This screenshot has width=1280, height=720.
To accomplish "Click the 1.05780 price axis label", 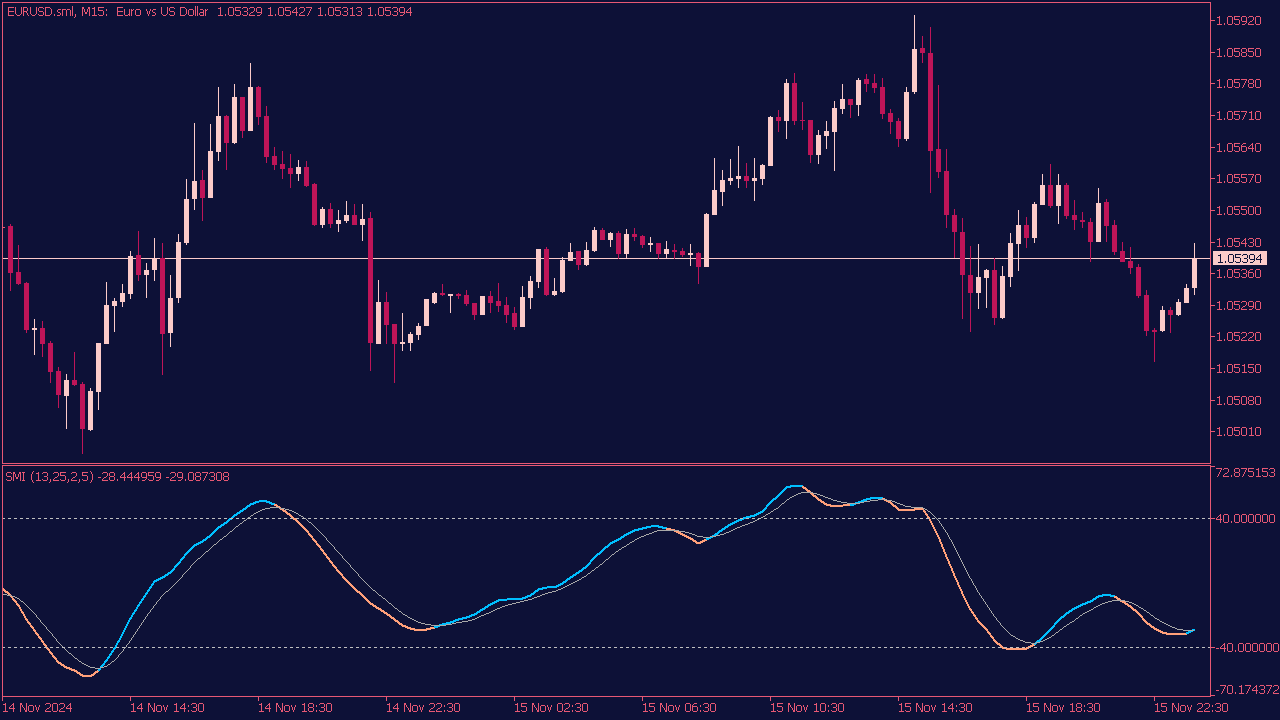I will [x=1238, y=84].
